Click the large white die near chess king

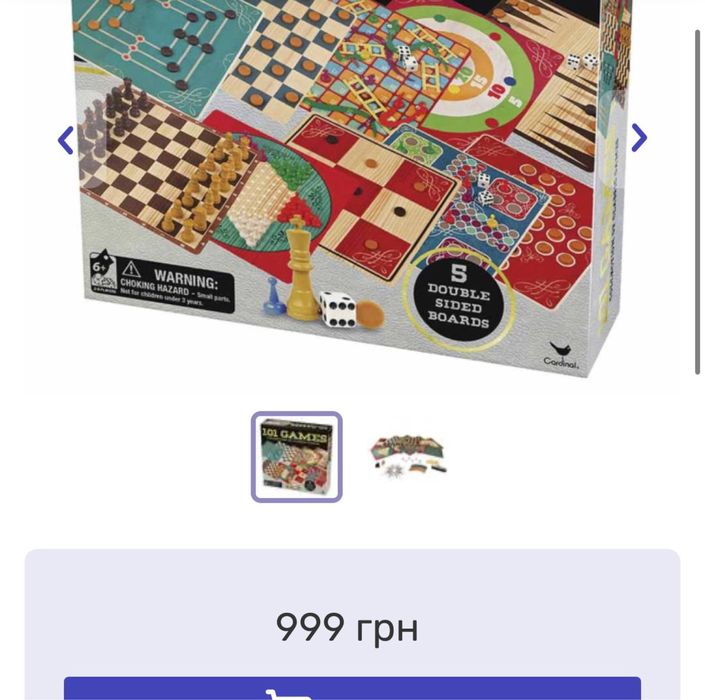pyautogui.click(x=337, y=309)
